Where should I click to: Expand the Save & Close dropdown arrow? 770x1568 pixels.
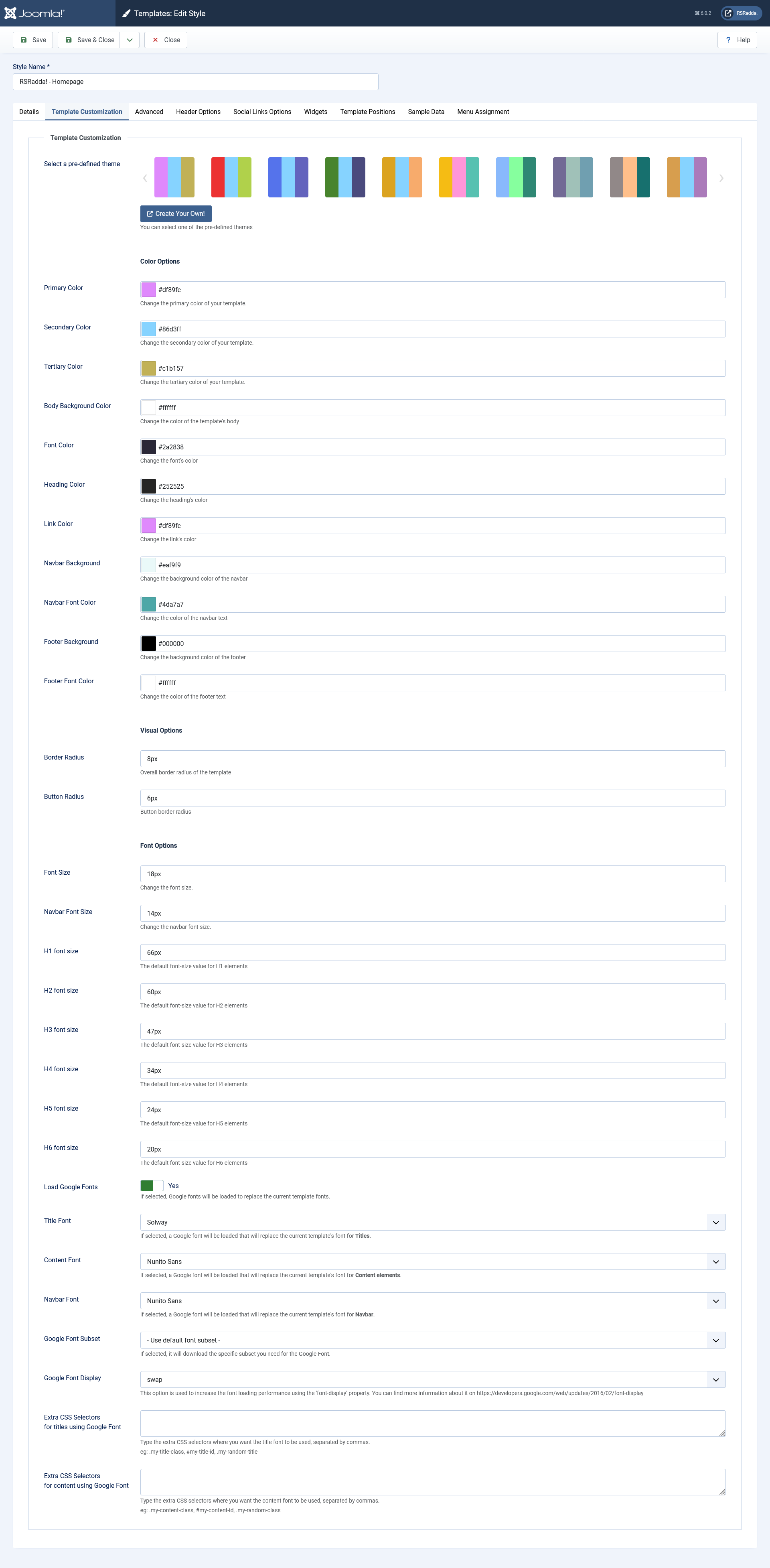(130, 40)
